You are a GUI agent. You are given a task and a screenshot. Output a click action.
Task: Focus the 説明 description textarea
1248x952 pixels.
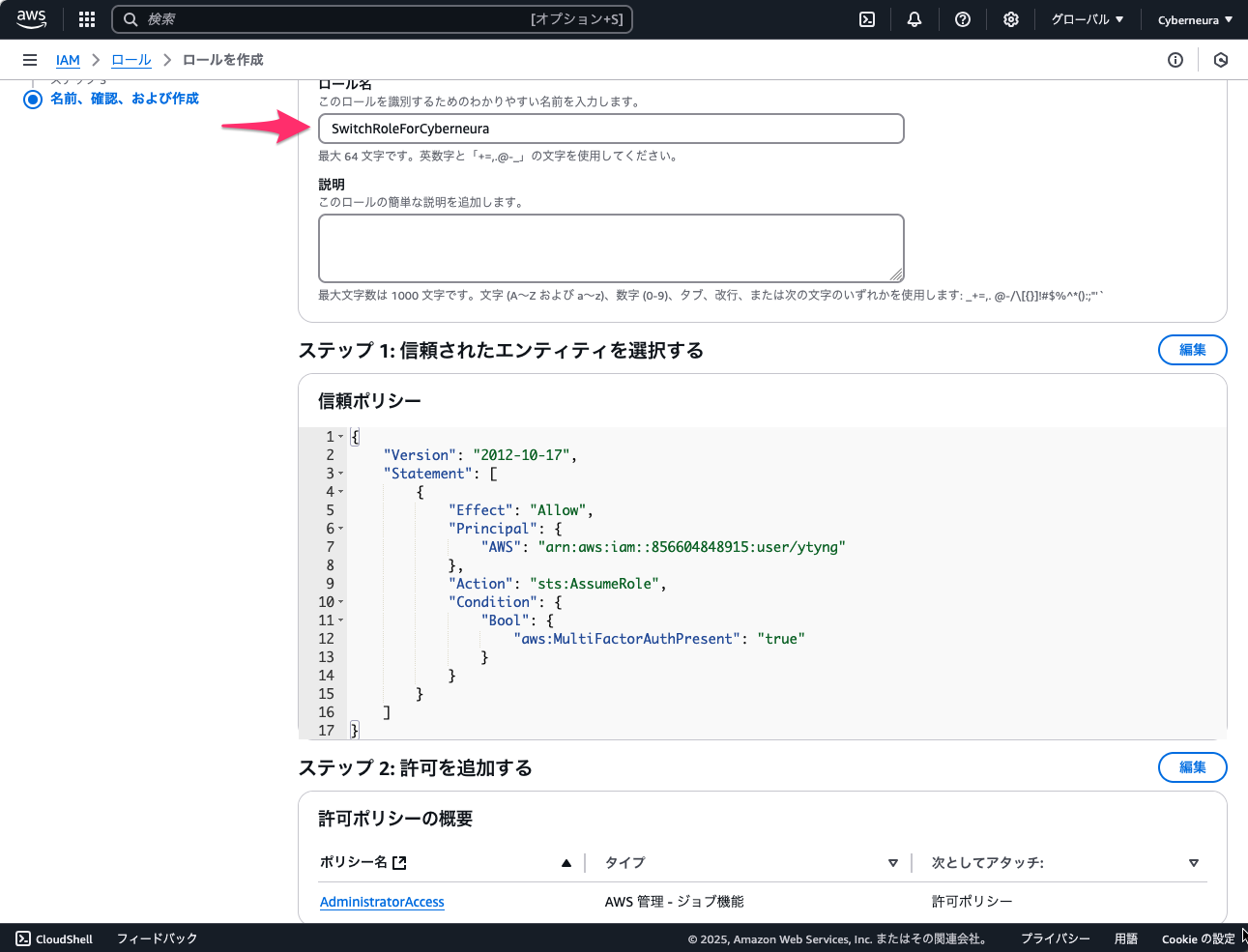pyautogui.click(x=611, y=248)
